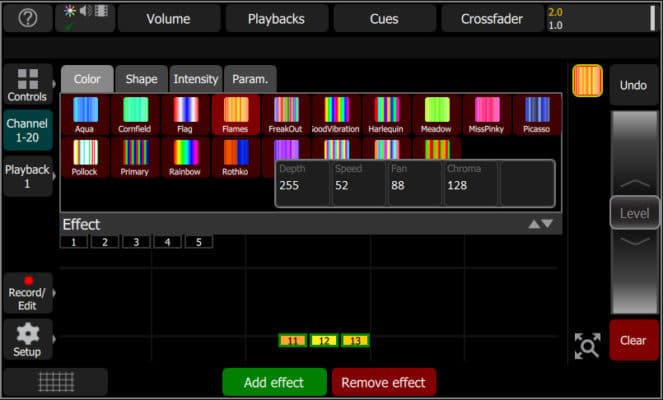Switch to the Intensity tab

coord(196,79)
